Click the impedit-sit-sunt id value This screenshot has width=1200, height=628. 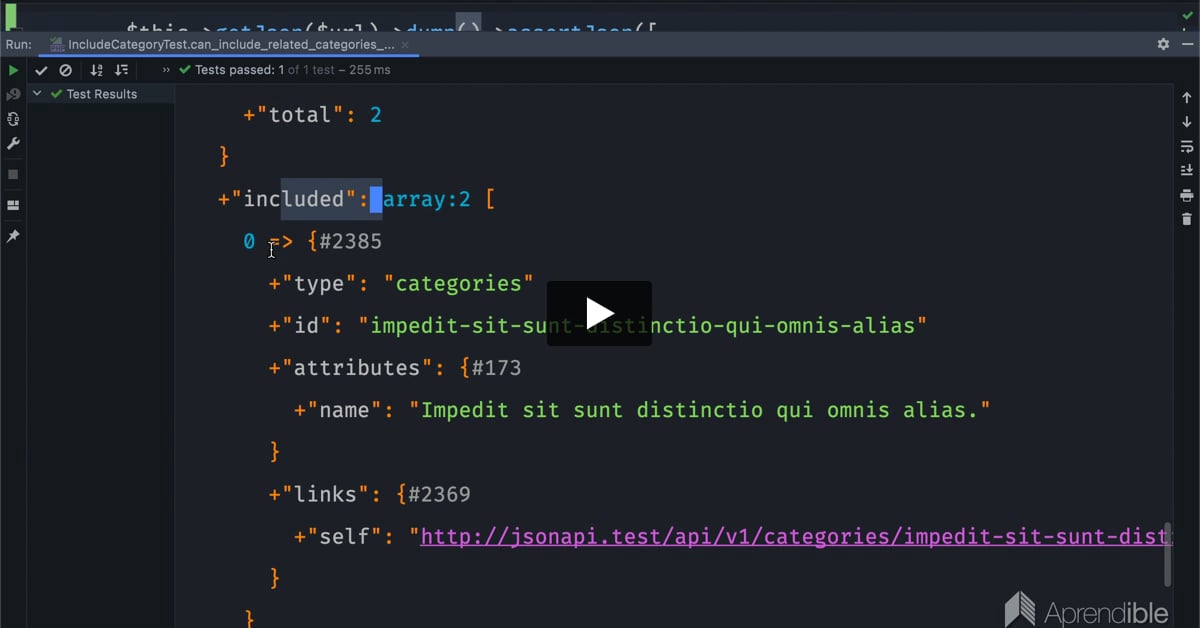click(x=643, y=325)
